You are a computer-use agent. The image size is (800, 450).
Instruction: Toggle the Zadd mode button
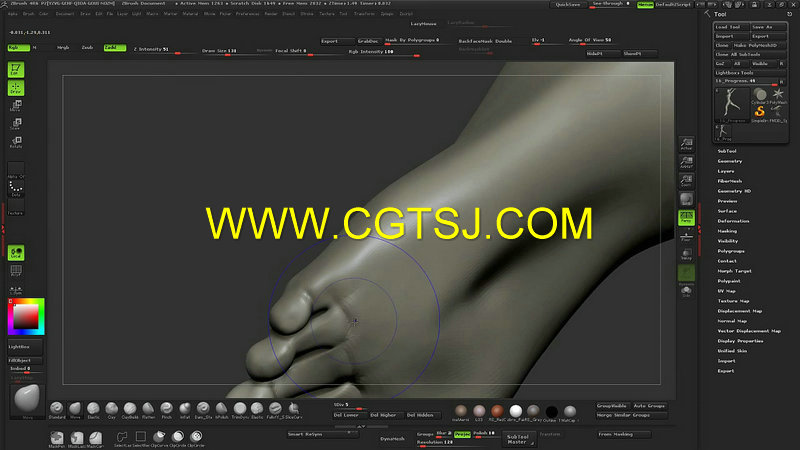[114, 47]
